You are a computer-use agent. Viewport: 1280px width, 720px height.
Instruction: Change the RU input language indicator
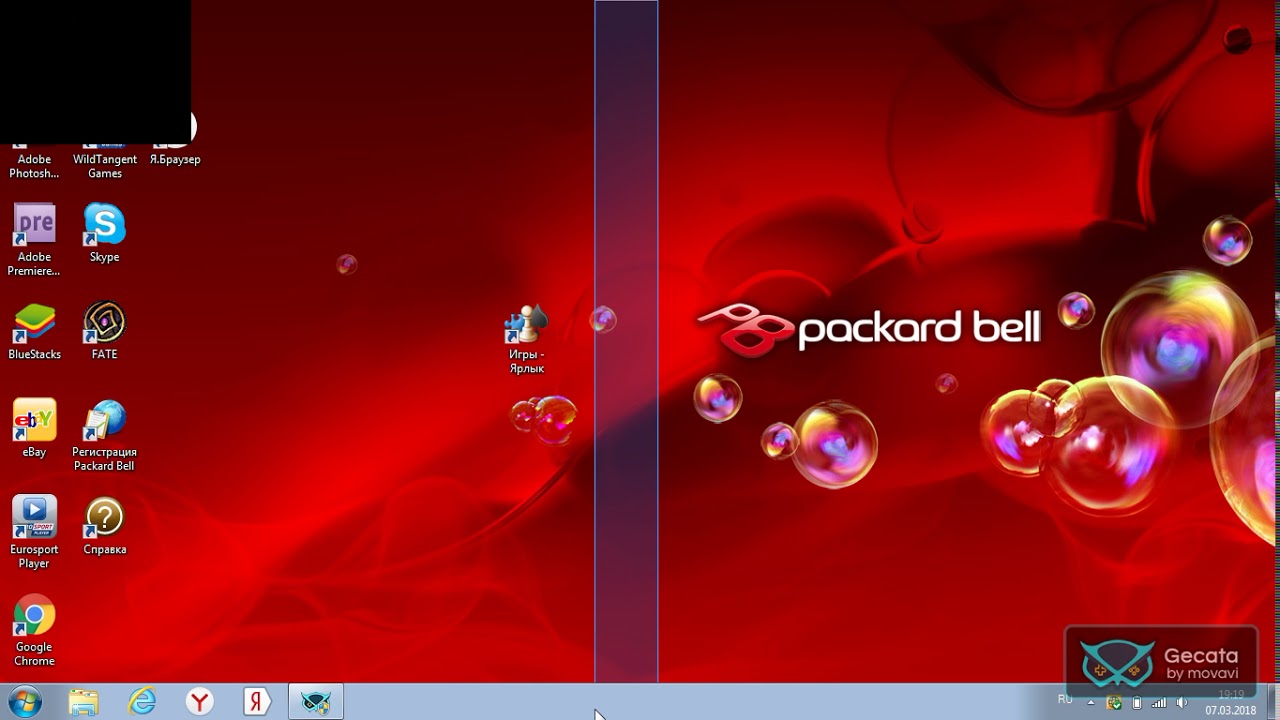click(1065, 699)
